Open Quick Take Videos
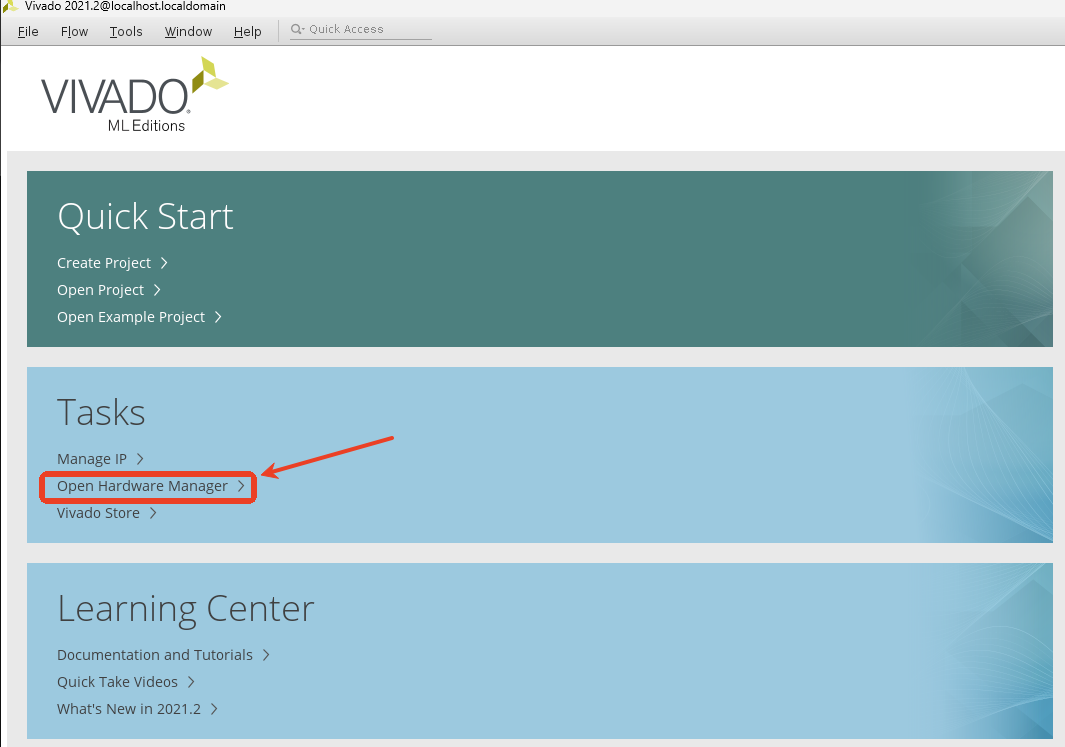 click(x=118, y=682)
